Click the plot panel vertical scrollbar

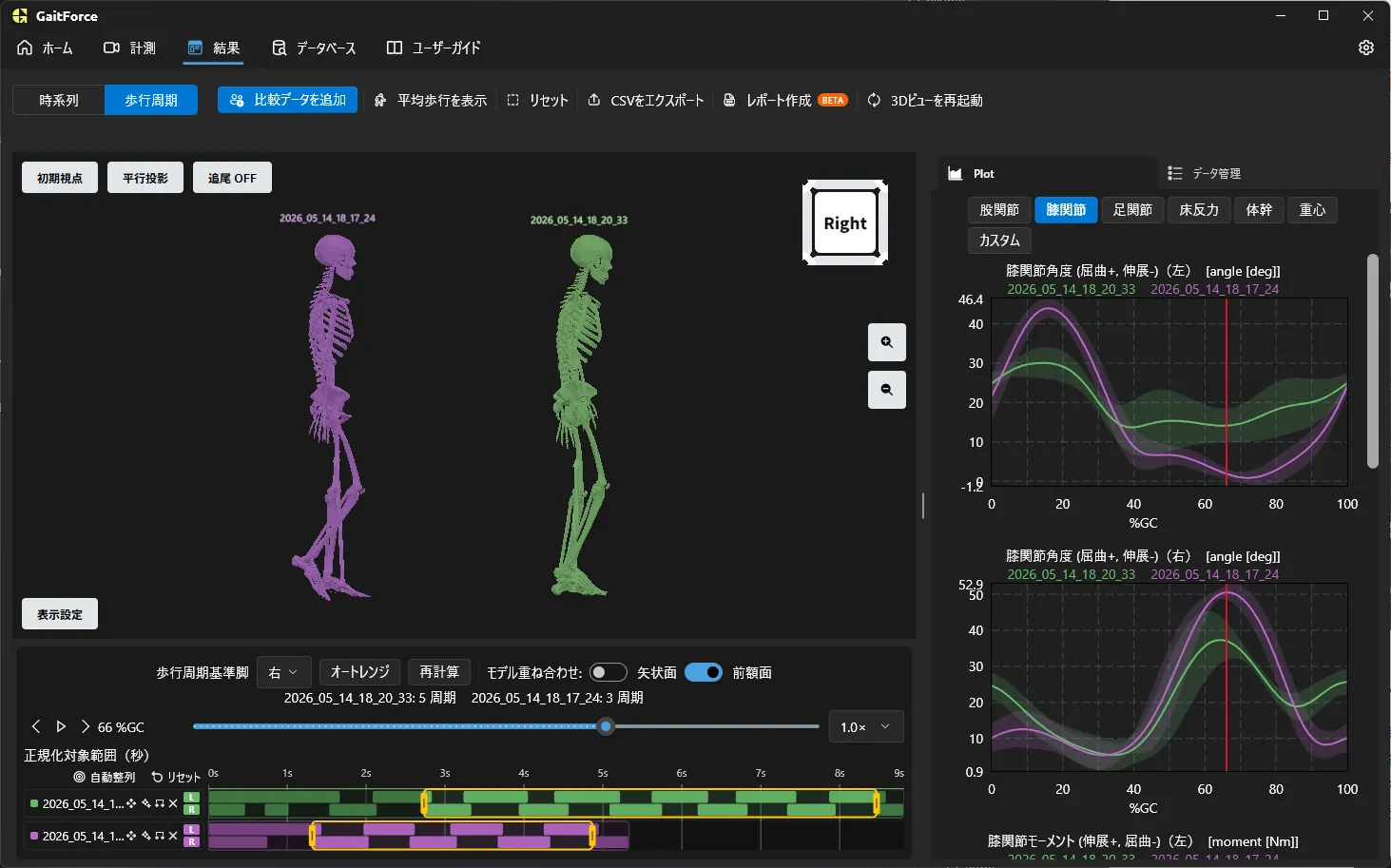[x=1372, y=361]
